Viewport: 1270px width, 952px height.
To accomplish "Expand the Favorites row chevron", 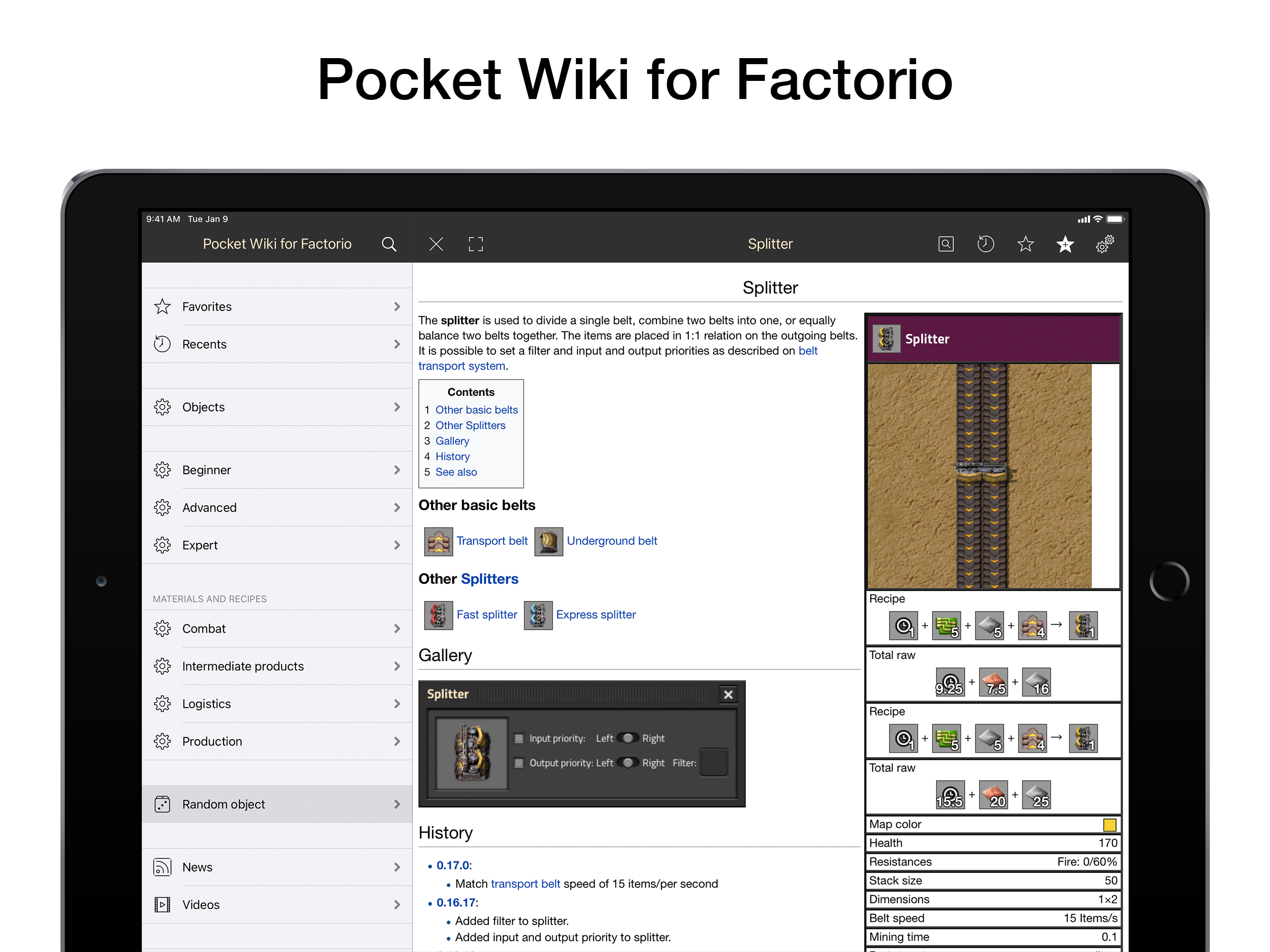I will 397,307.
